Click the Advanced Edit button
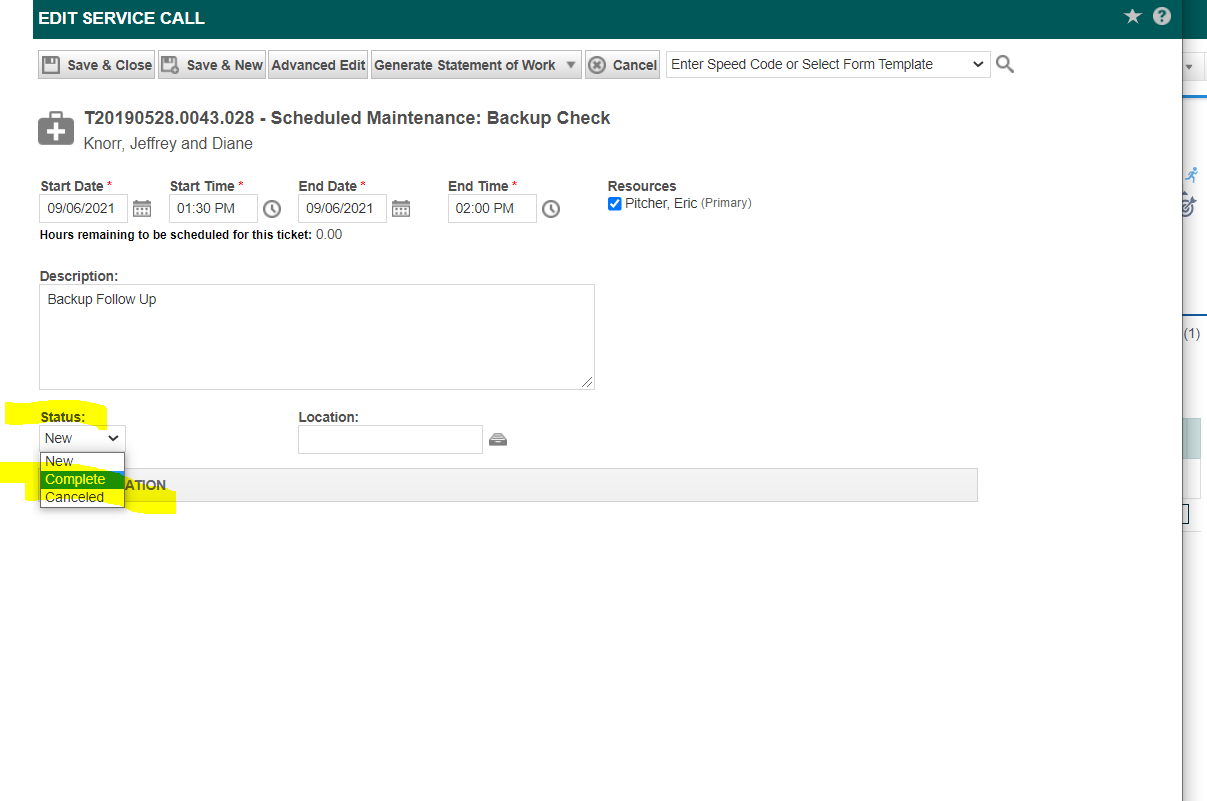The width and height of the screenshot is (1207, 801). (x=318, y=65)
